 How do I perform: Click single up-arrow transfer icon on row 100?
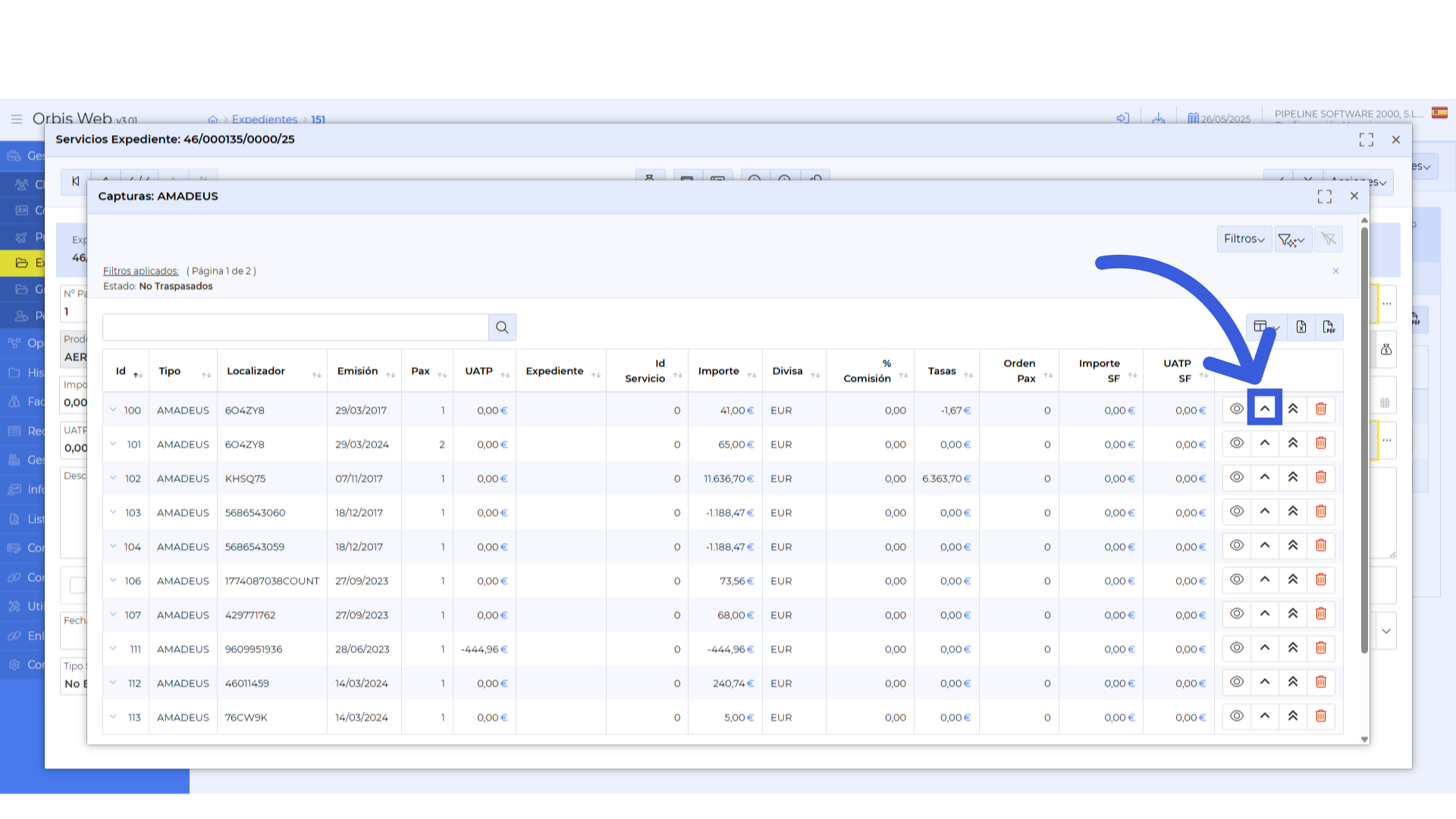[1265, 409]
